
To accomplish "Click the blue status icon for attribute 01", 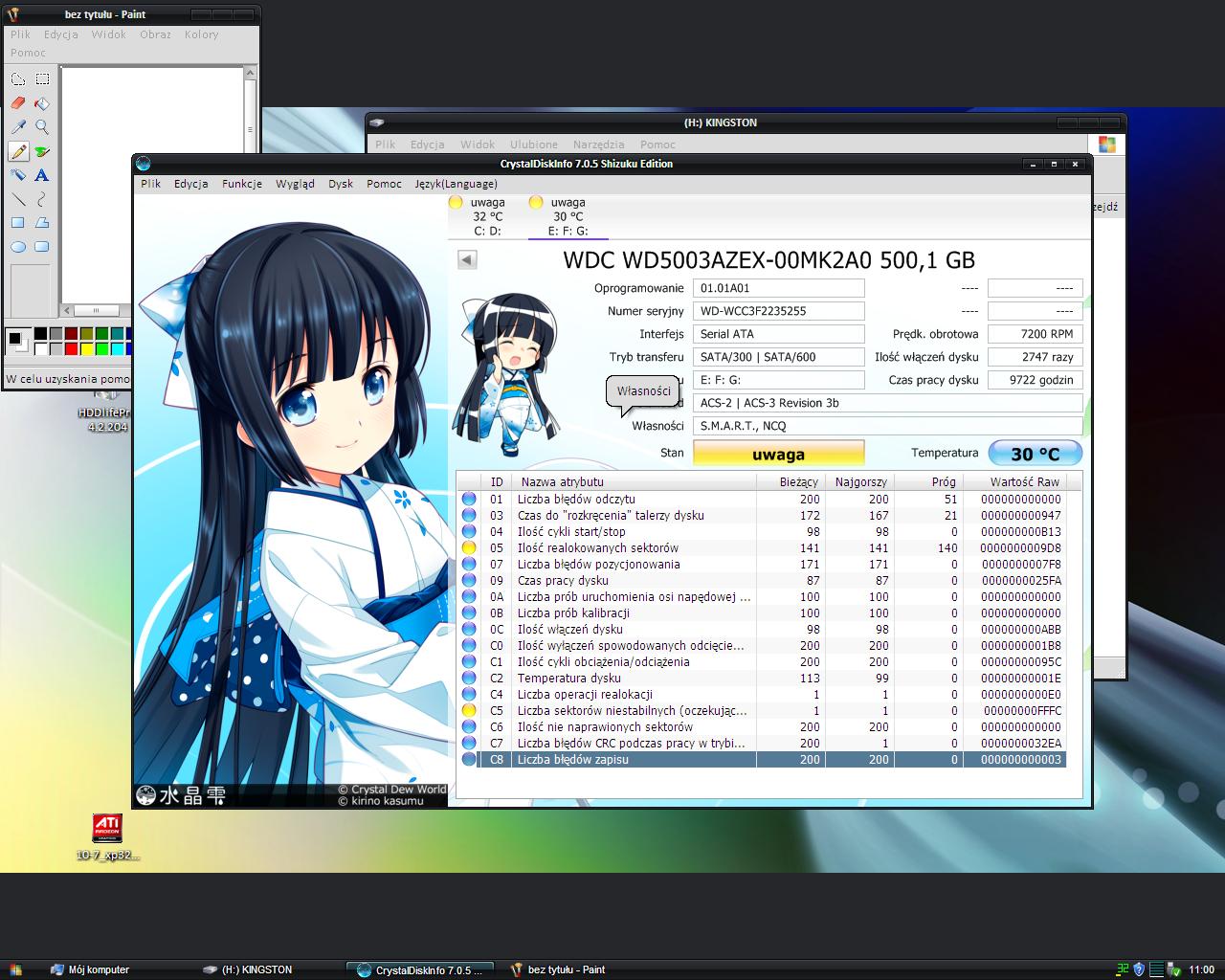I will pos(469,499).
